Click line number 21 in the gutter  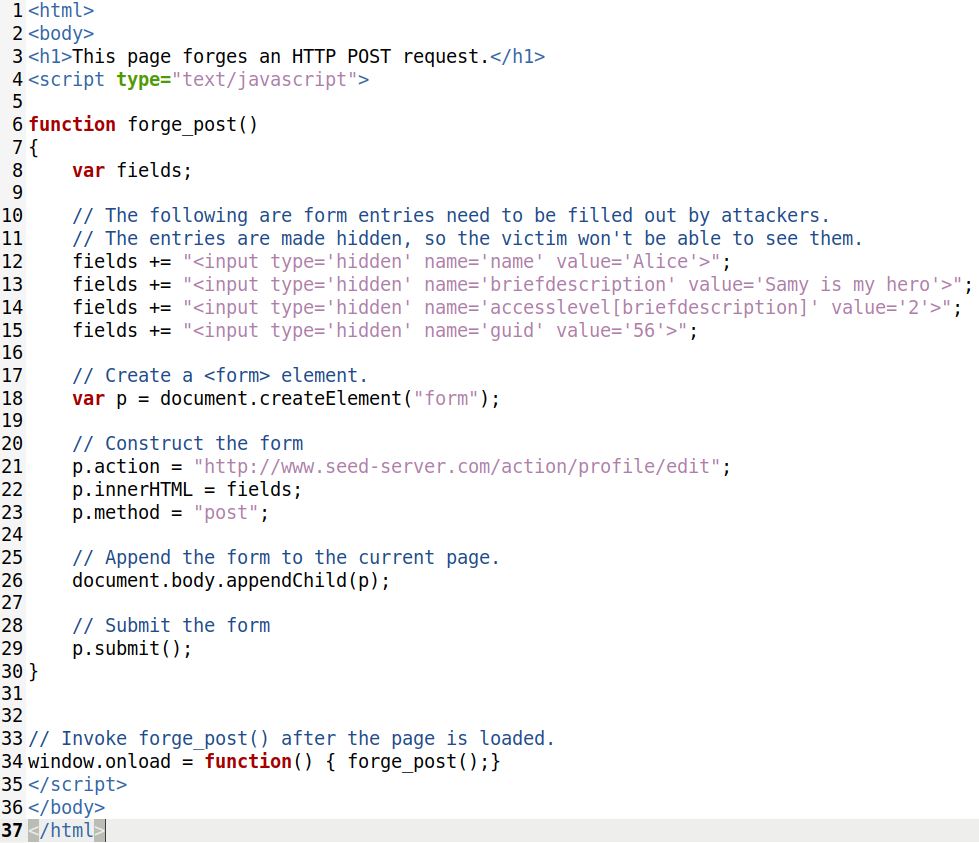[12, 466]
